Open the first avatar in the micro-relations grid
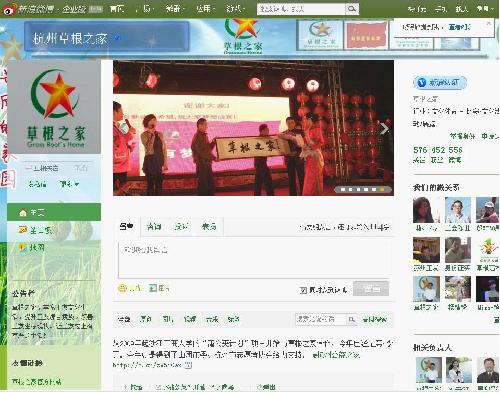This screenshot has height=393, width=500. 426,210
